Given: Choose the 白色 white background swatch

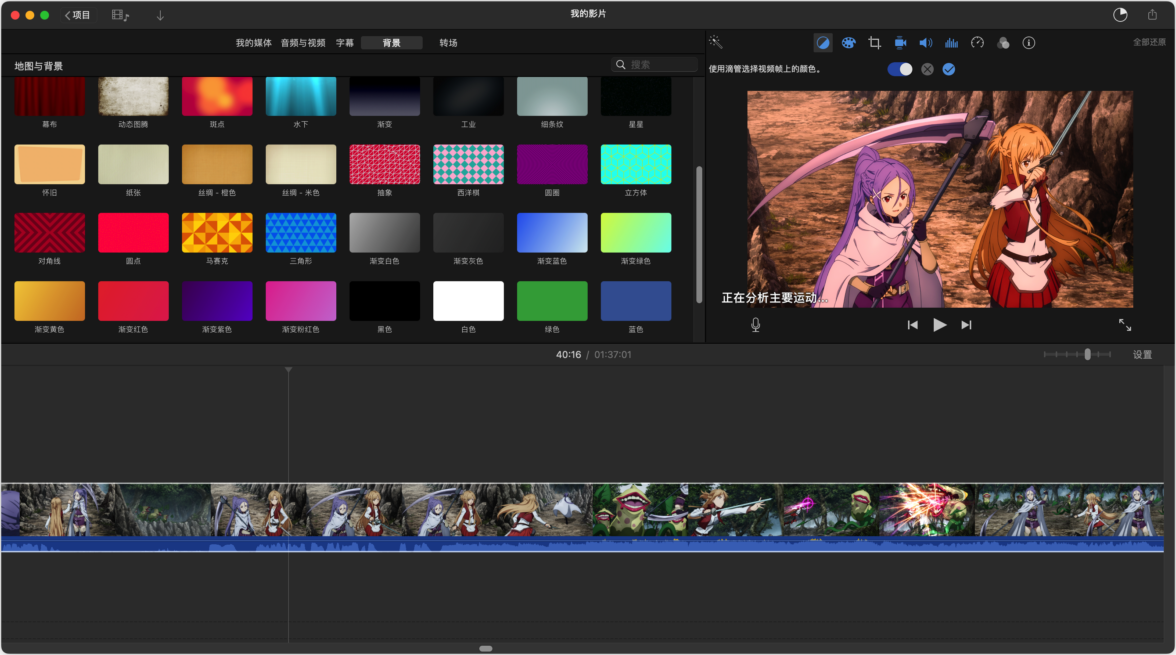Looking at the screenshot, I should click(x=468, y=301).
